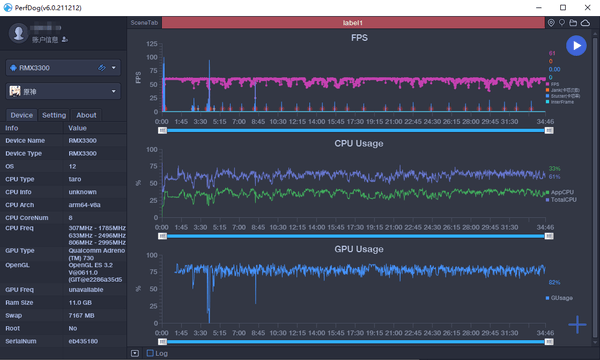
Task: Toggle the GUsage legend series
Action: pos(559,298)
